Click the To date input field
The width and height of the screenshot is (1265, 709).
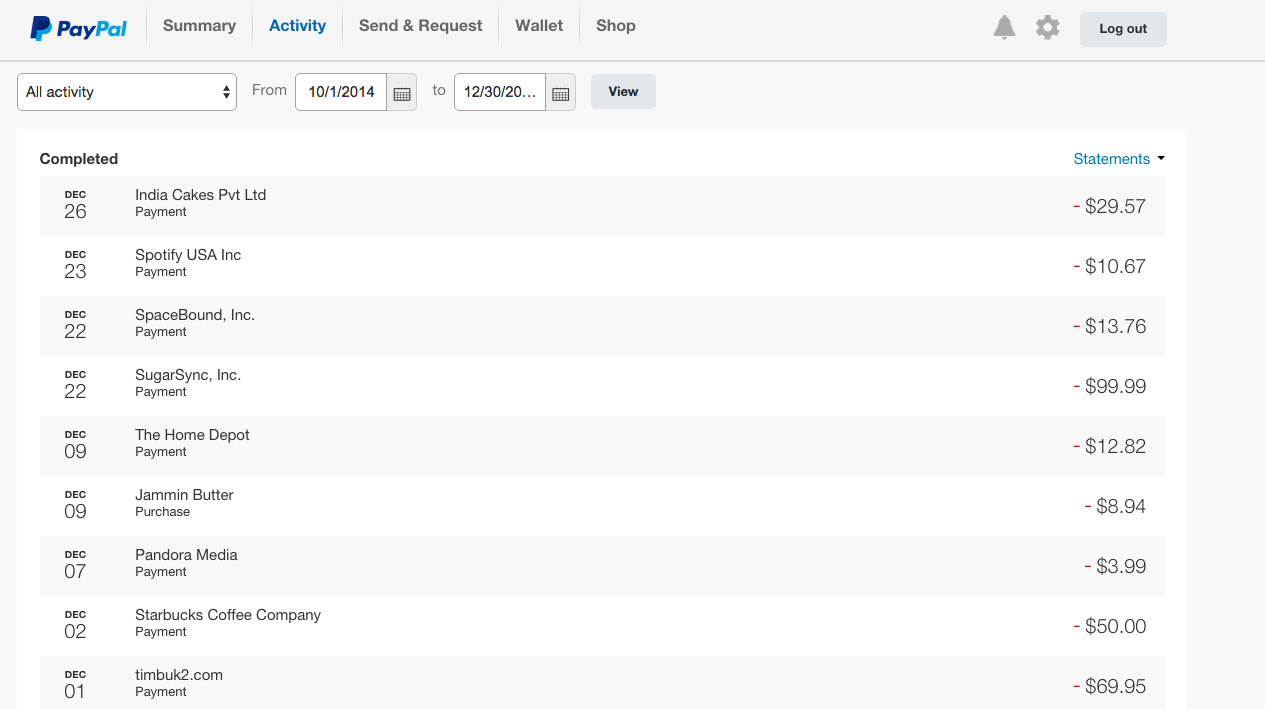point(500,92)
